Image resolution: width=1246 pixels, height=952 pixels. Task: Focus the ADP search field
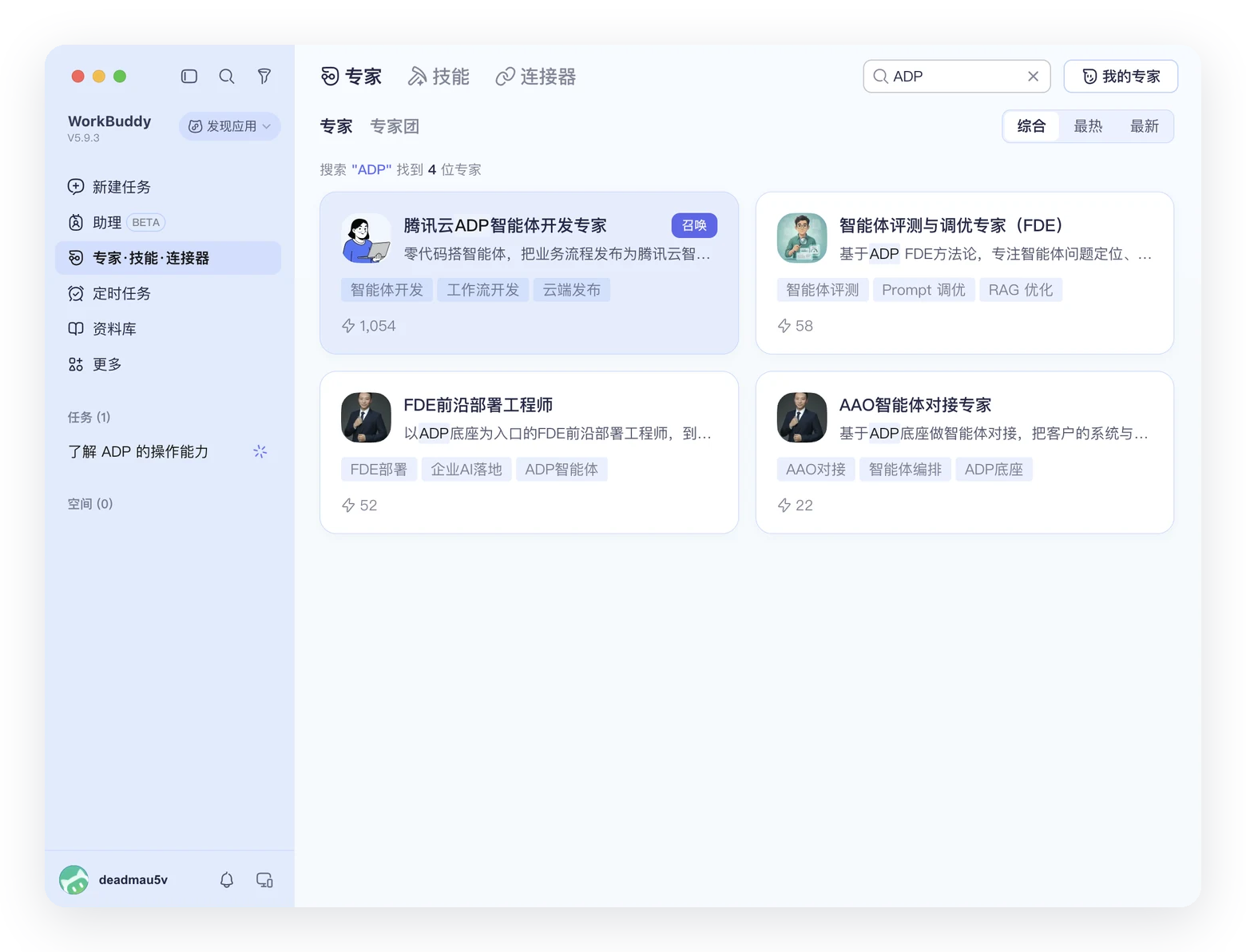[x=957, y=77]
